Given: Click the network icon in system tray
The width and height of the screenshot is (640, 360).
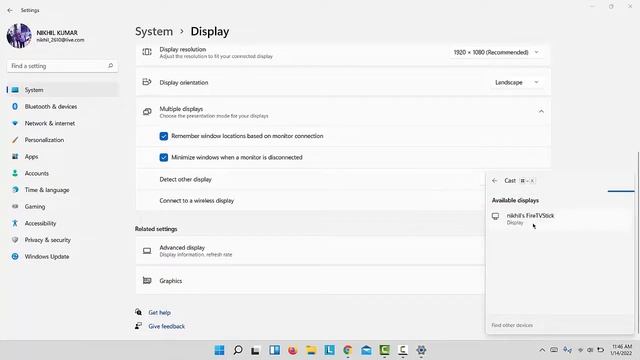Looking at the screenshot, I should pos(580,350).
